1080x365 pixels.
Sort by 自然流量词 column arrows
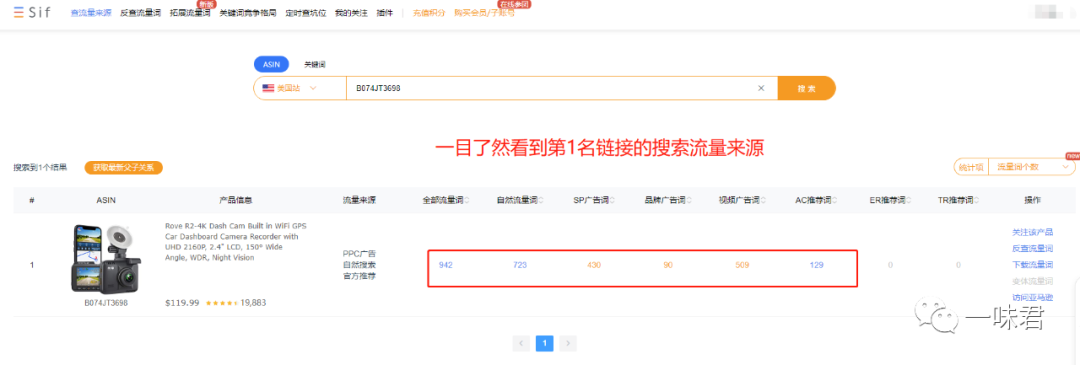point(541,200)
